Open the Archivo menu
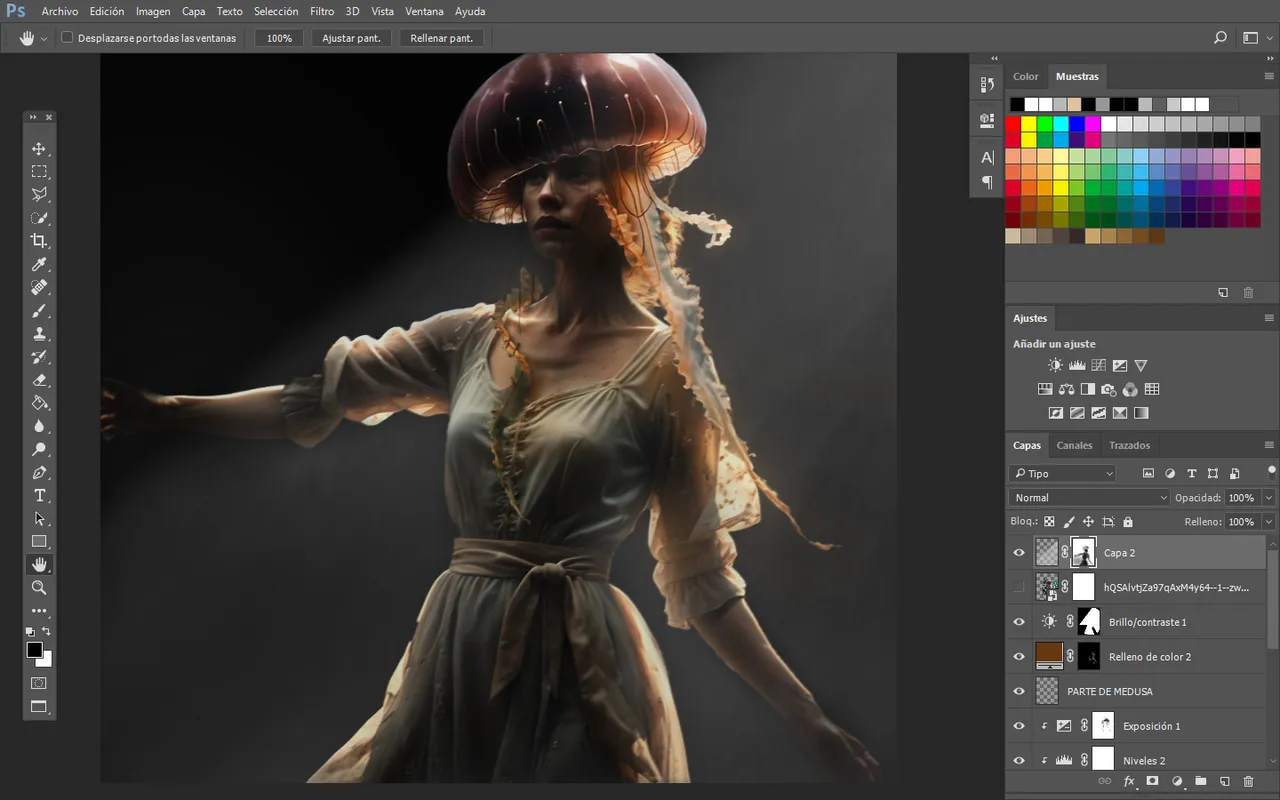Image resolution: width=1280 pixels, height=800 pixels. pos(60,12)
